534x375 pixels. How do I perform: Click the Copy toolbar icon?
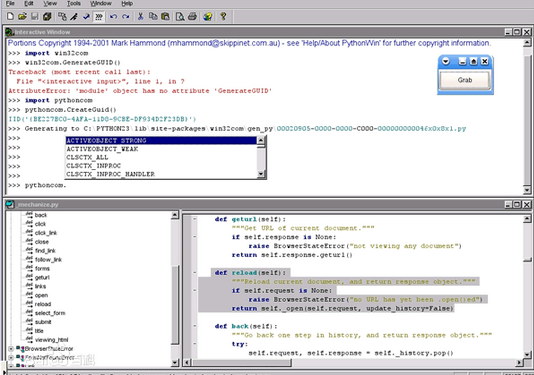(x=153, y=16)
